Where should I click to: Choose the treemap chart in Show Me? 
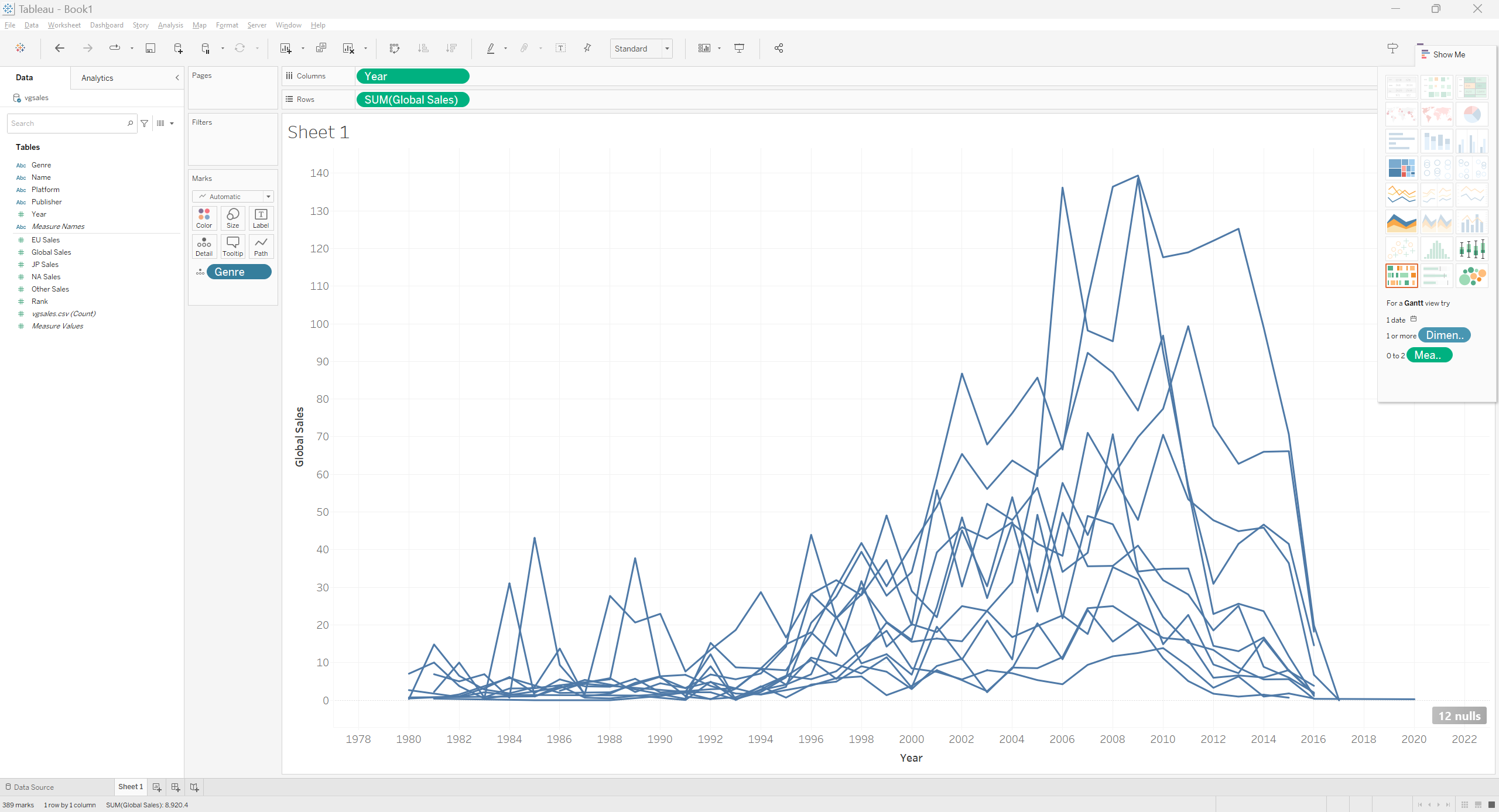pyautogui.click(x=1401, y=168)
